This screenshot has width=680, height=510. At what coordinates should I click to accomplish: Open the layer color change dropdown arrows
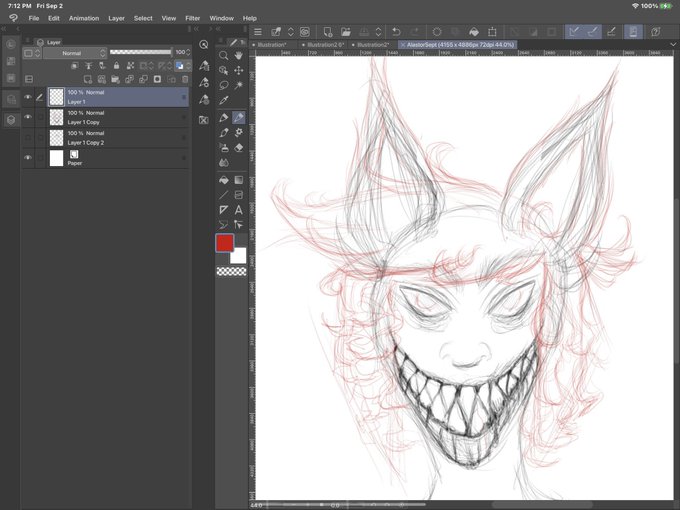[188, 66]
